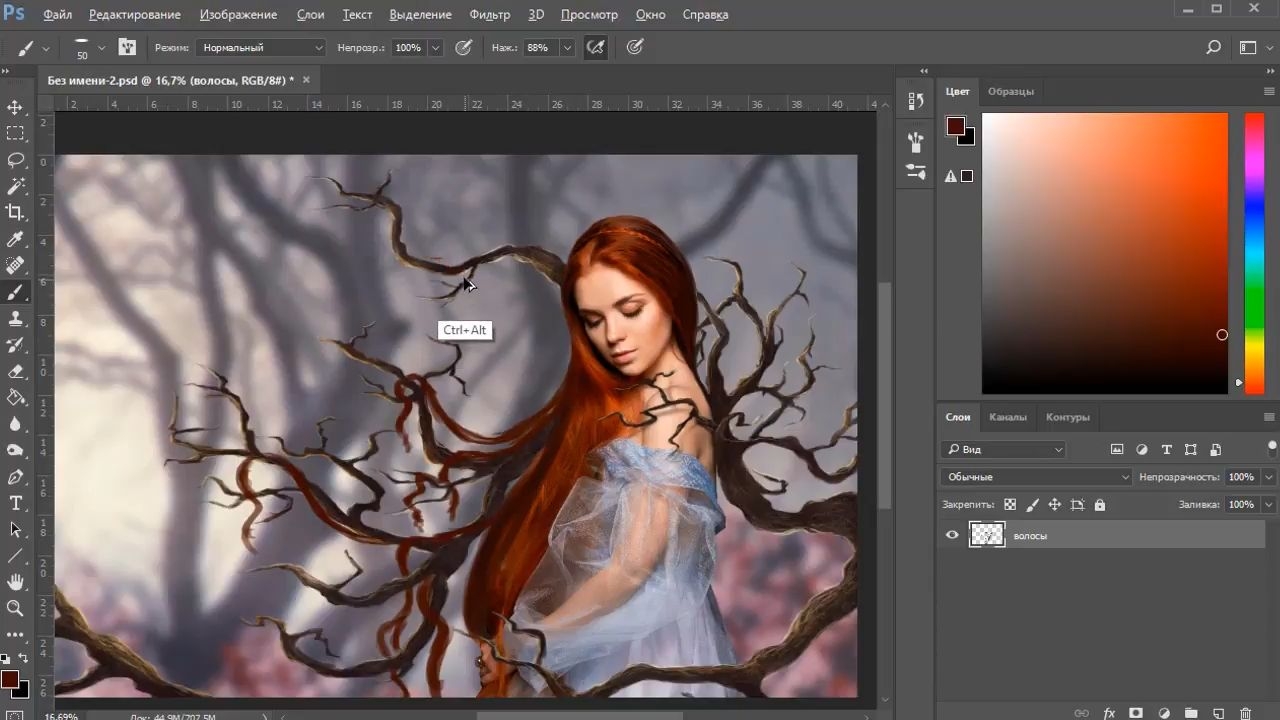Open the brush settings panel icon
This screenshot has height=720, width=1280.
point(127,47)
